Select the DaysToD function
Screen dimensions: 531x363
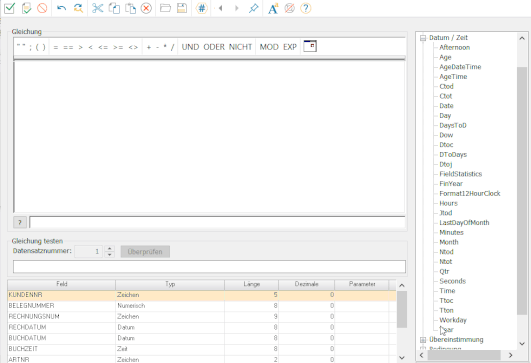pos(453,125)
